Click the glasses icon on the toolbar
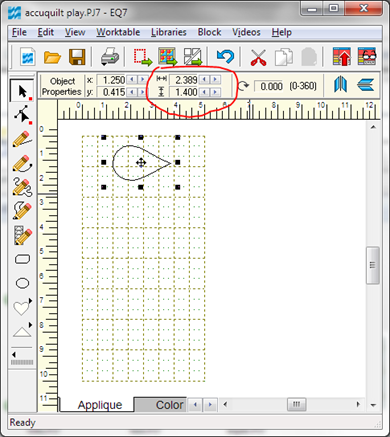The height and width of the screenshot is (437, 390). pos(367,57)
